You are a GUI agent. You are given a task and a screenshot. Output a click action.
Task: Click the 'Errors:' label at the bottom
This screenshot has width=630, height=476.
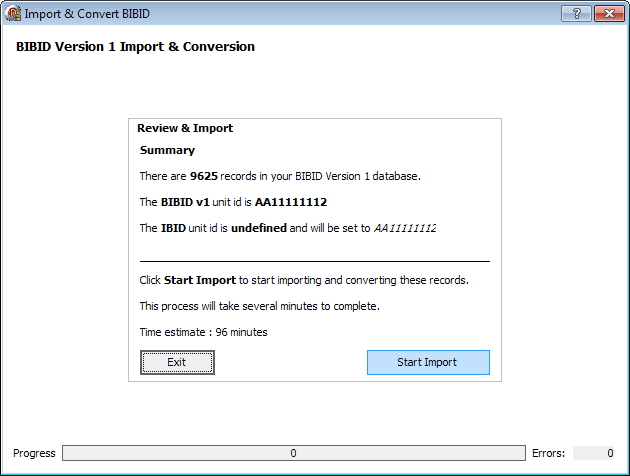pyautogui.click(x=549, y=453)
